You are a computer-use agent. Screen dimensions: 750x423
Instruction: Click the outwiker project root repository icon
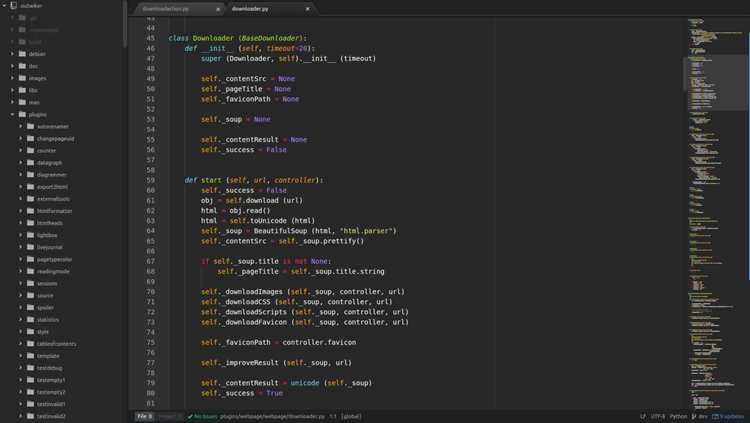[x=14, y=6]
